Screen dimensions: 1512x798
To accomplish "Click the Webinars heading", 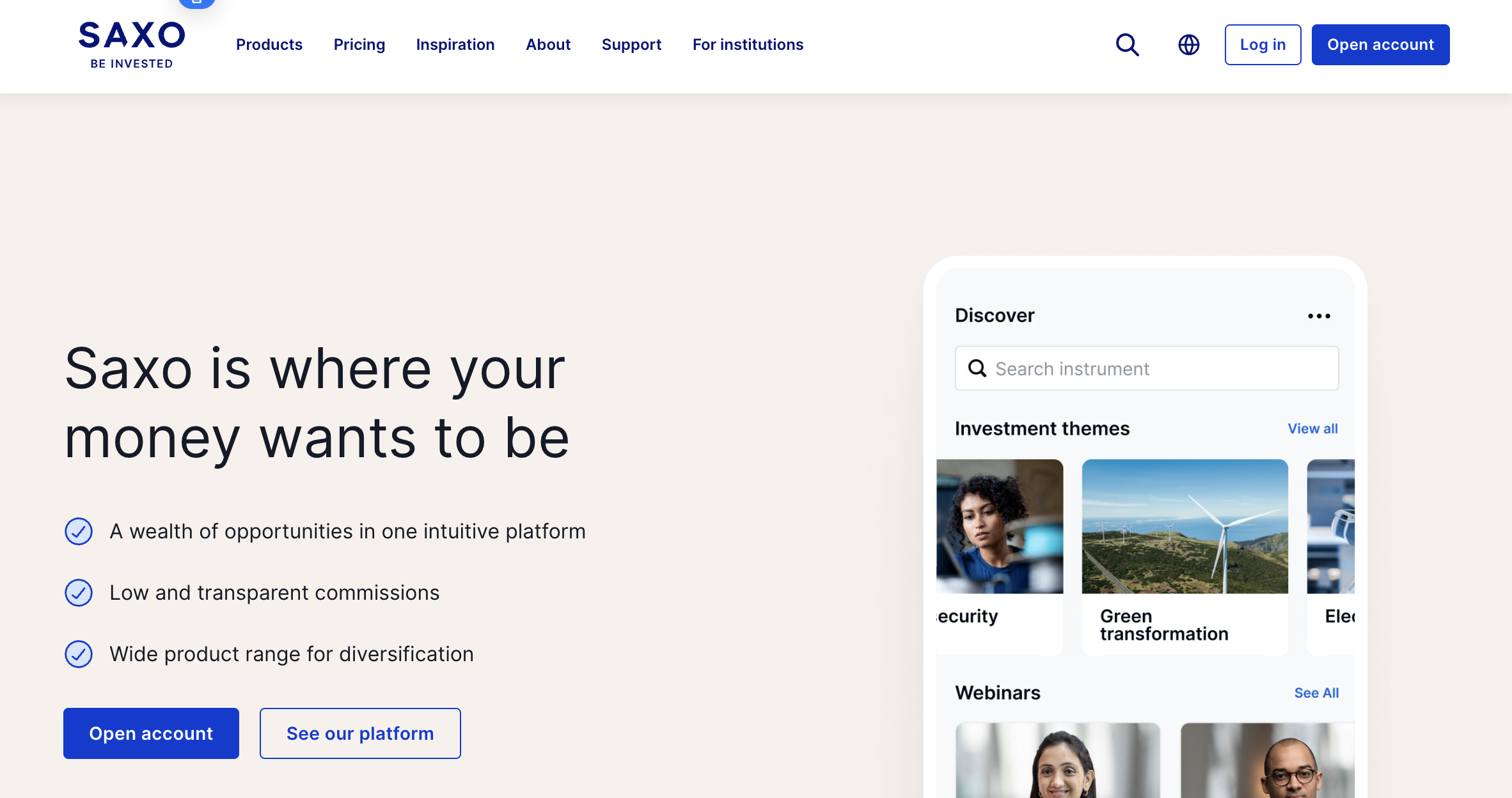I will pos(998,692).
